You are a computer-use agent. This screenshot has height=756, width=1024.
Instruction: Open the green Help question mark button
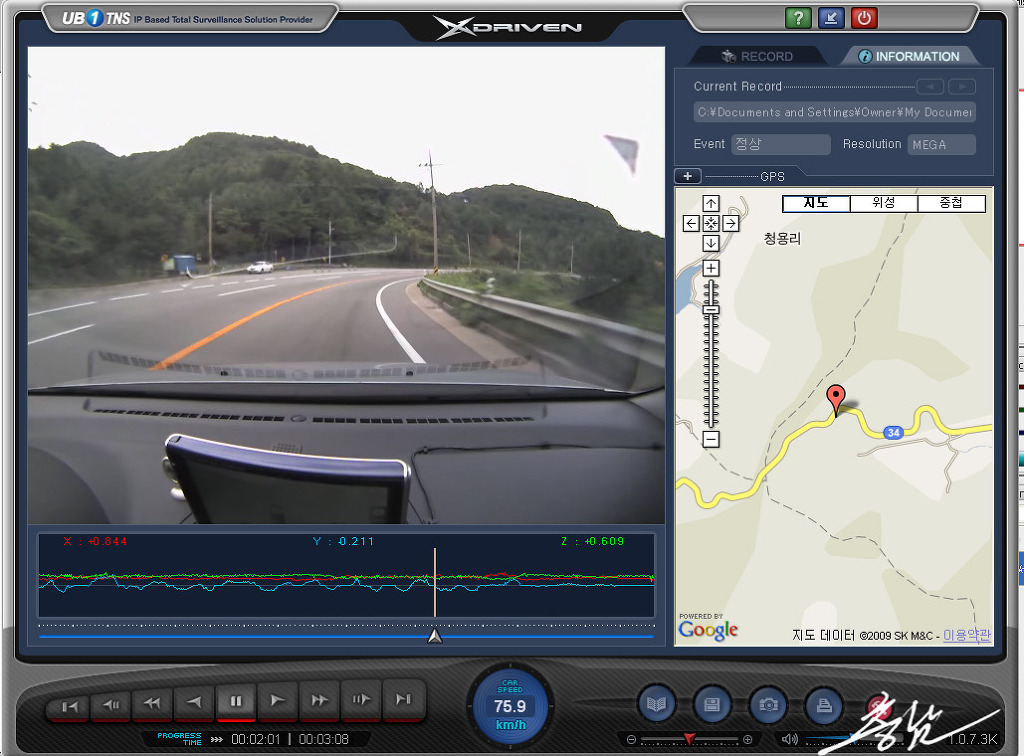coord(798,18)
